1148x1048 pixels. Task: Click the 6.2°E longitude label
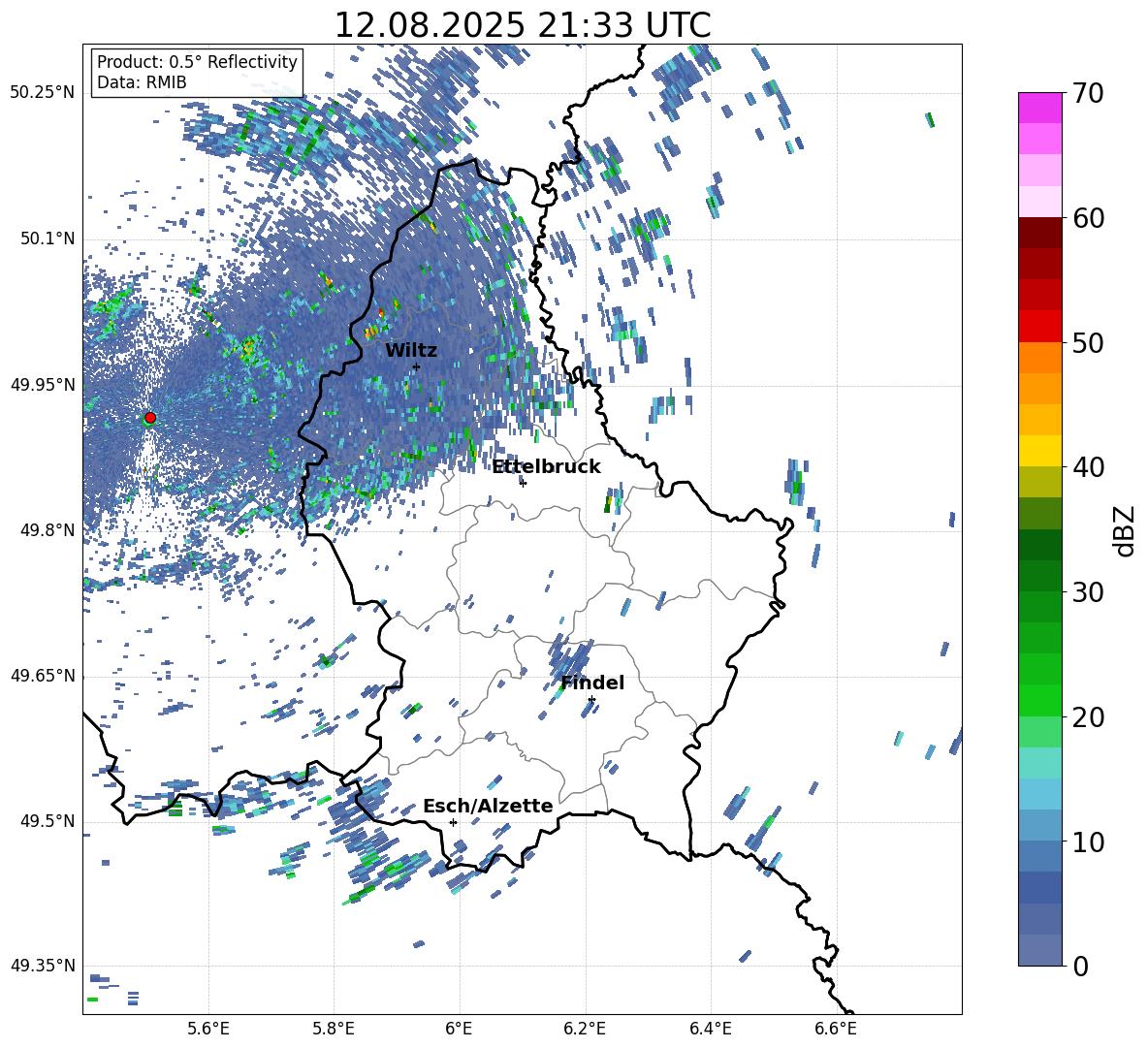(585, 1029)
